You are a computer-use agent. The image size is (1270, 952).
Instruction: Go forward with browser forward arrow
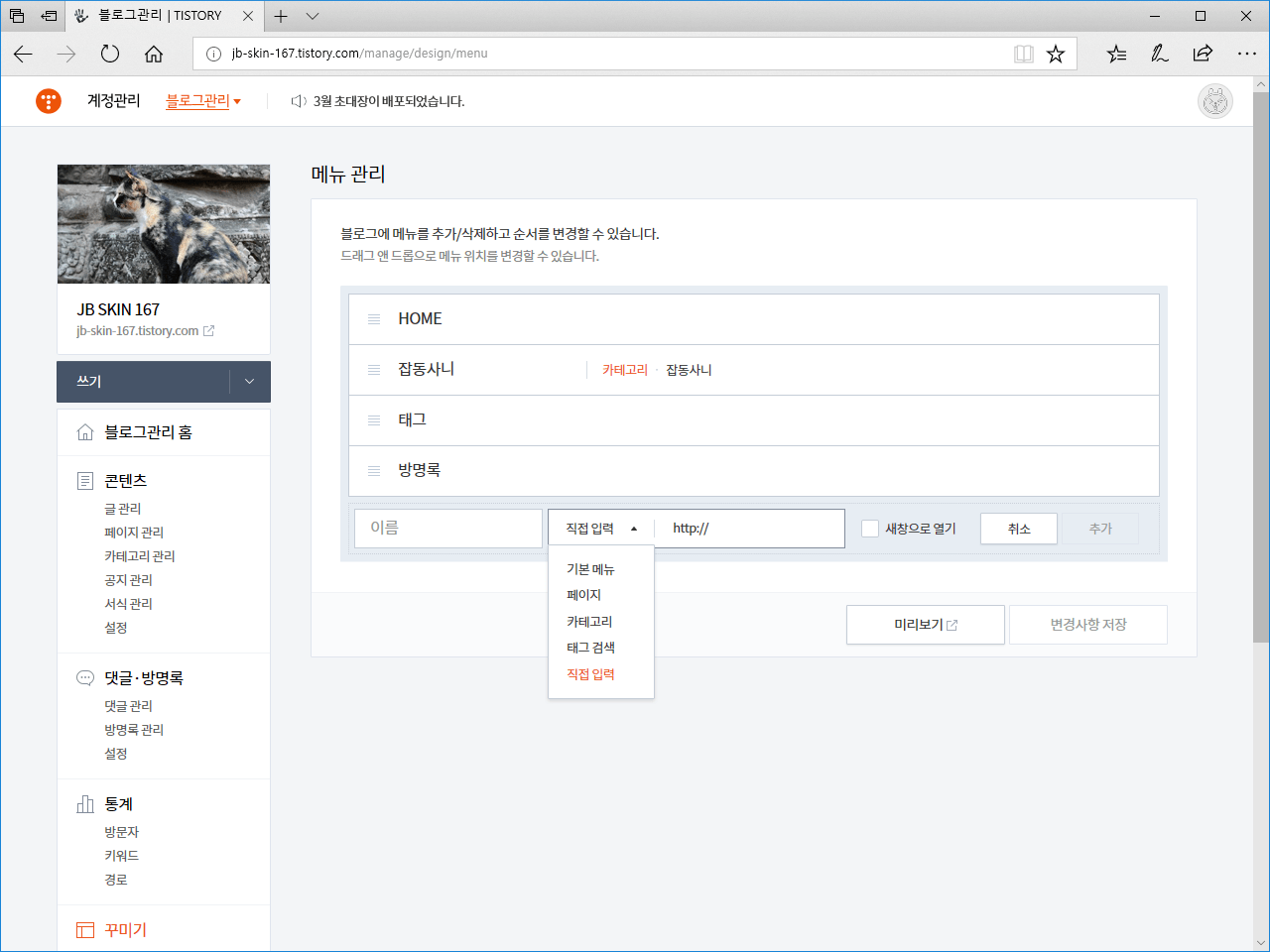point(66,54)
